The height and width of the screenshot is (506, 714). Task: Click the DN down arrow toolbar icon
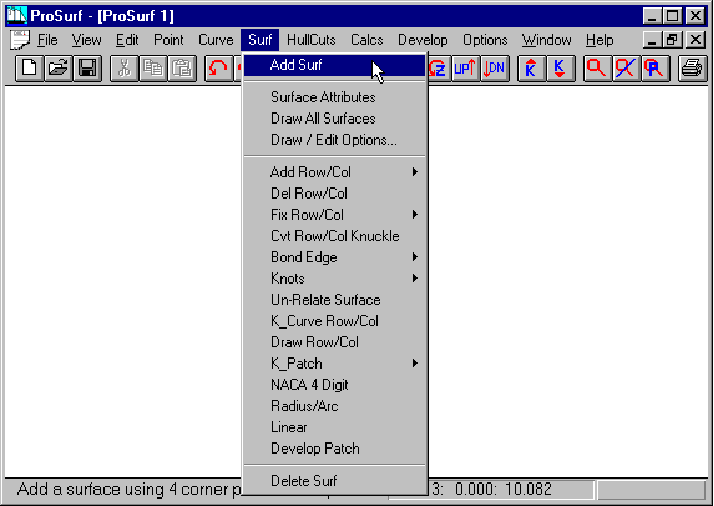click(x=495, y=68)
